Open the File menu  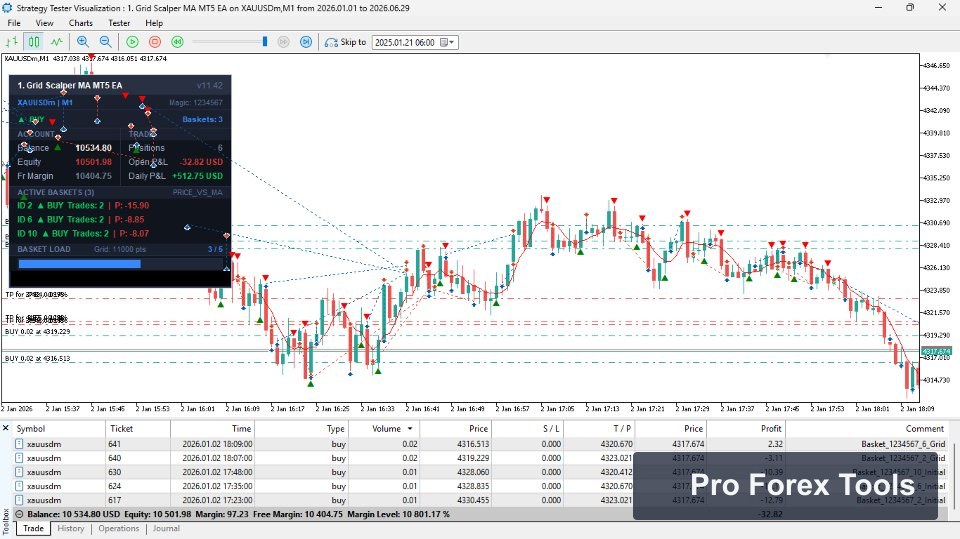click(x=13, y=23)
